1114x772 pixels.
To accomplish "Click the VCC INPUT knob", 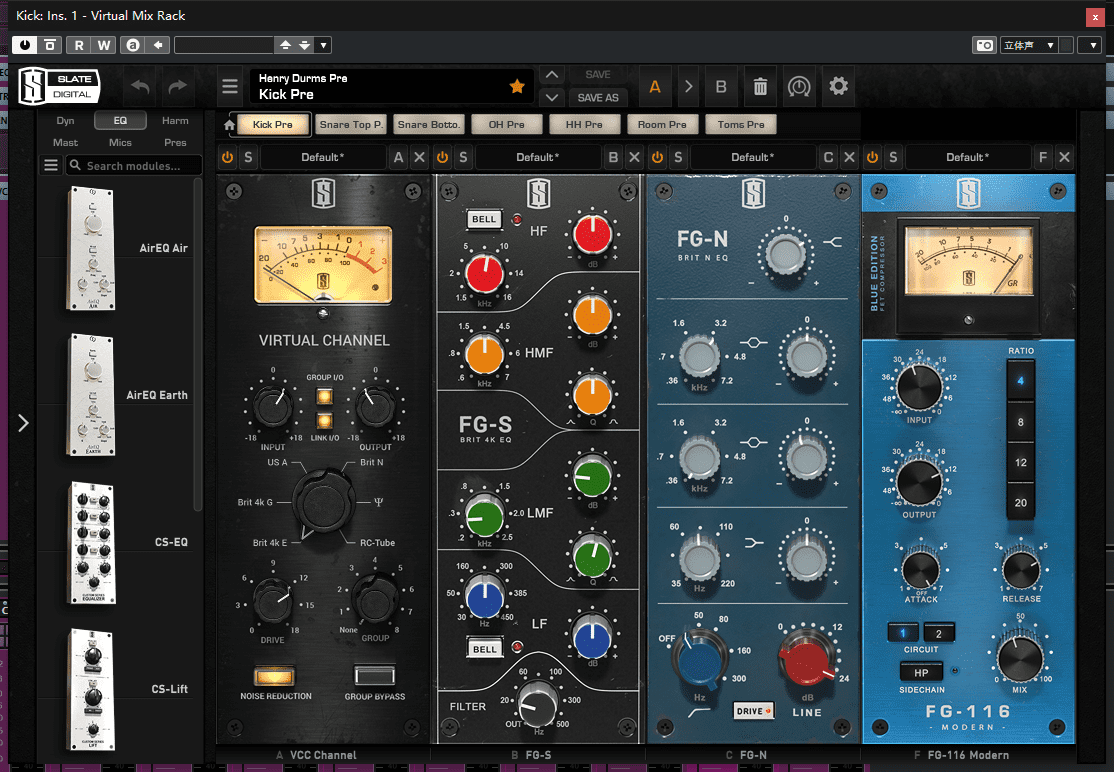I will (x=273, y=408).
